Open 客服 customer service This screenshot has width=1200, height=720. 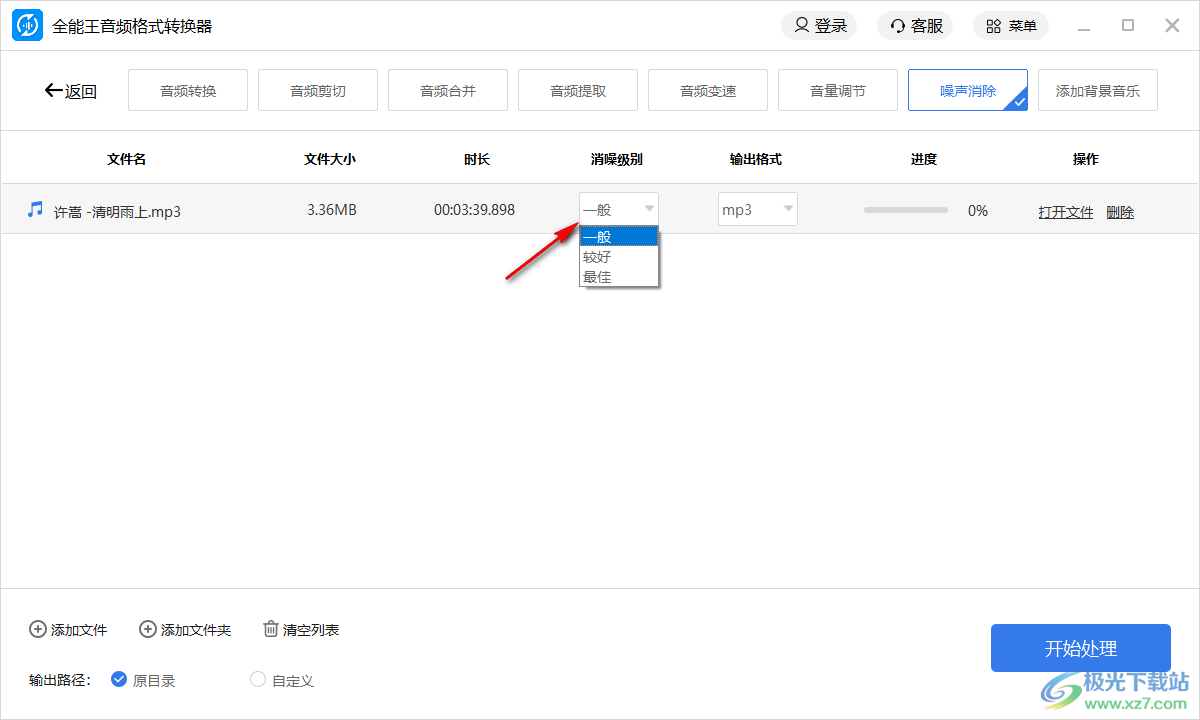point(915,26)
